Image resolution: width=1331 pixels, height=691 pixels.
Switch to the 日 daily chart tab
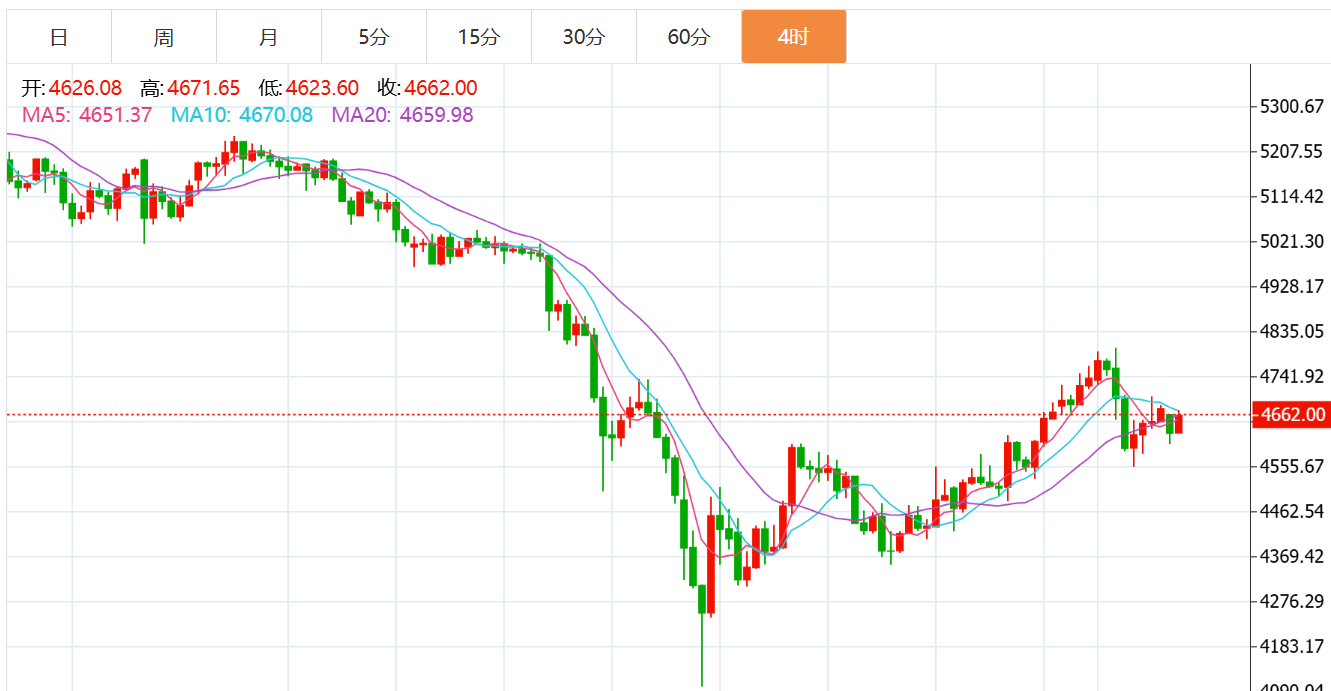pos(59,37)
